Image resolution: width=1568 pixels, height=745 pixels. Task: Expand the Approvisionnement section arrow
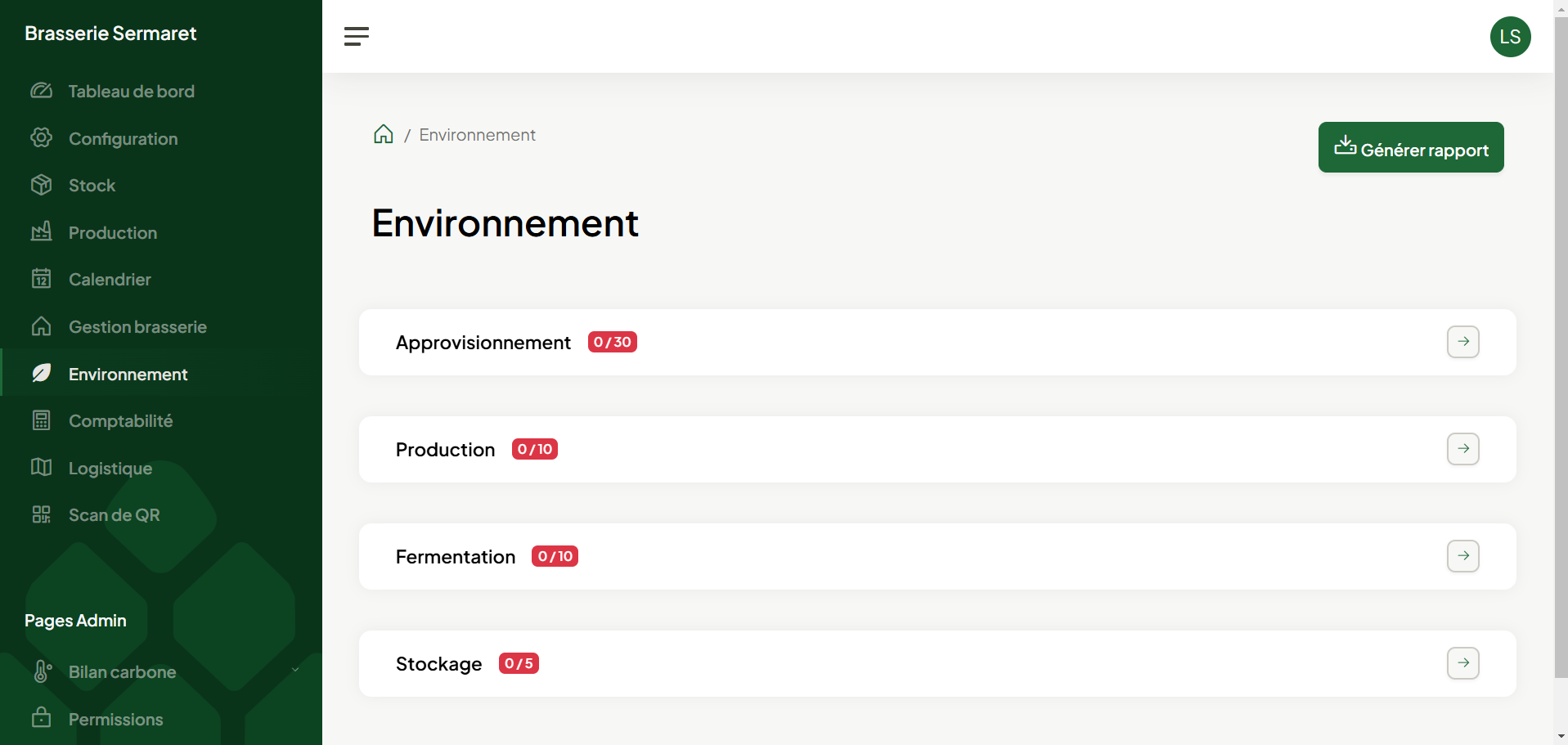click(x=1462, y=342)
